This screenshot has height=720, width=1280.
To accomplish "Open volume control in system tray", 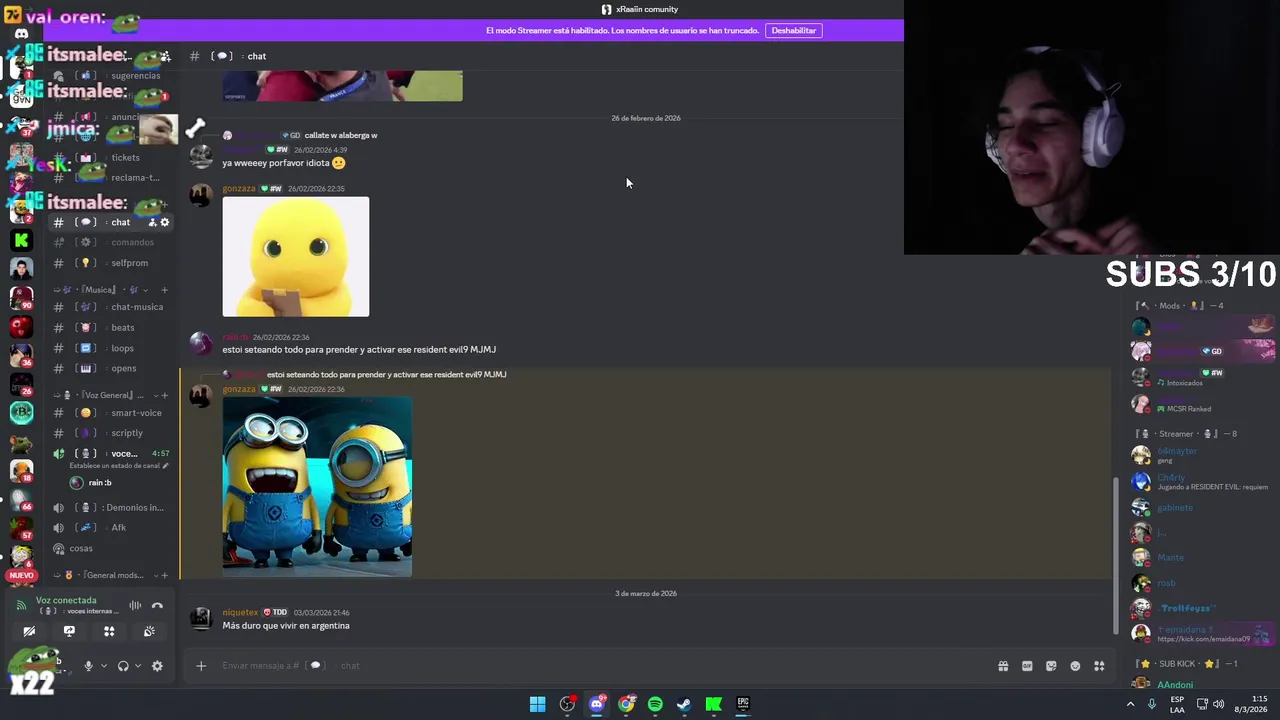I will (1218, 704).
